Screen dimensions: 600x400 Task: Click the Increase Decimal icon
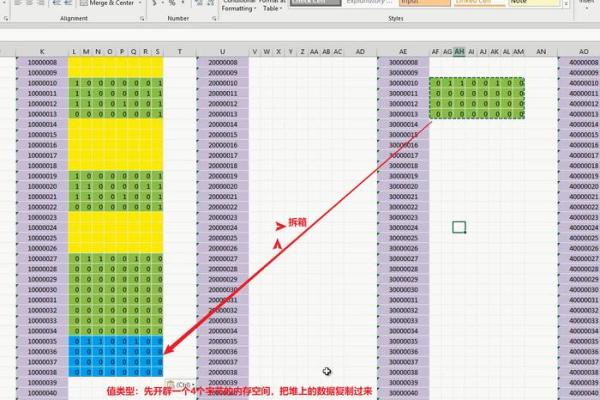click(199, 3)
